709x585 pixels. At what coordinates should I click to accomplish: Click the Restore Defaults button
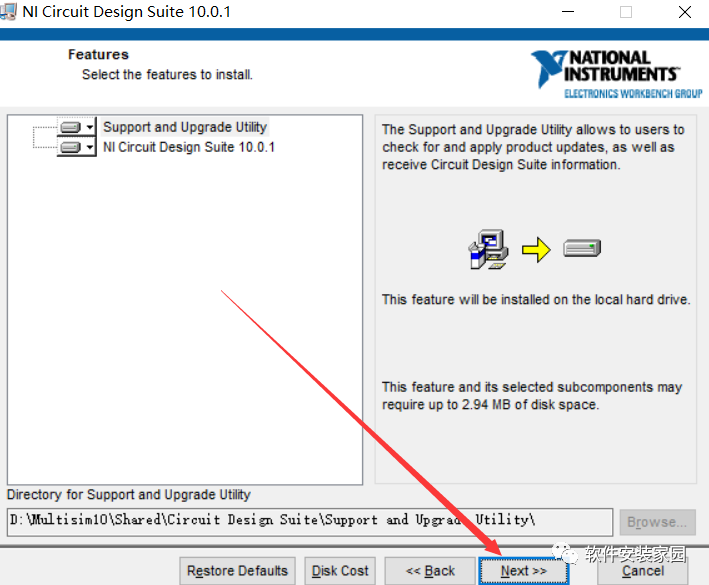237,571
